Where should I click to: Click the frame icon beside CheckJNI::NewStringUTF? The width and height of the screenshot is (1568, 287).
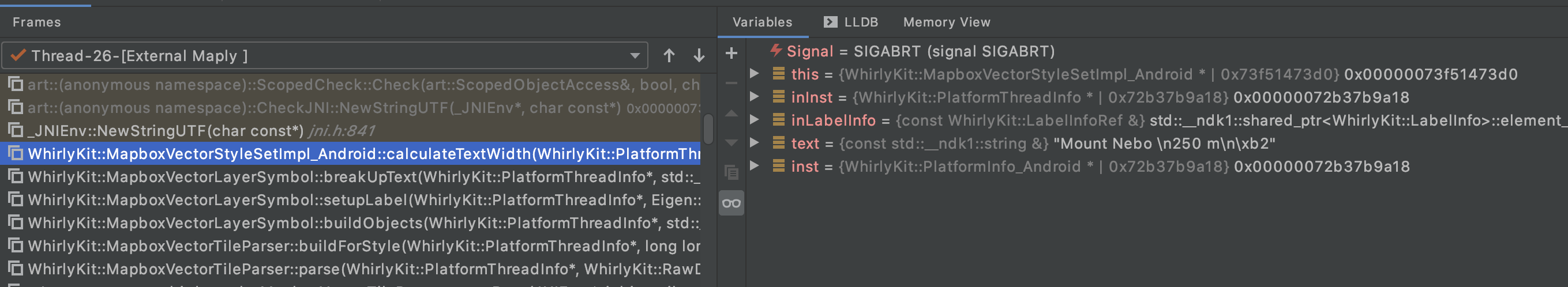(x=15, y=107)
